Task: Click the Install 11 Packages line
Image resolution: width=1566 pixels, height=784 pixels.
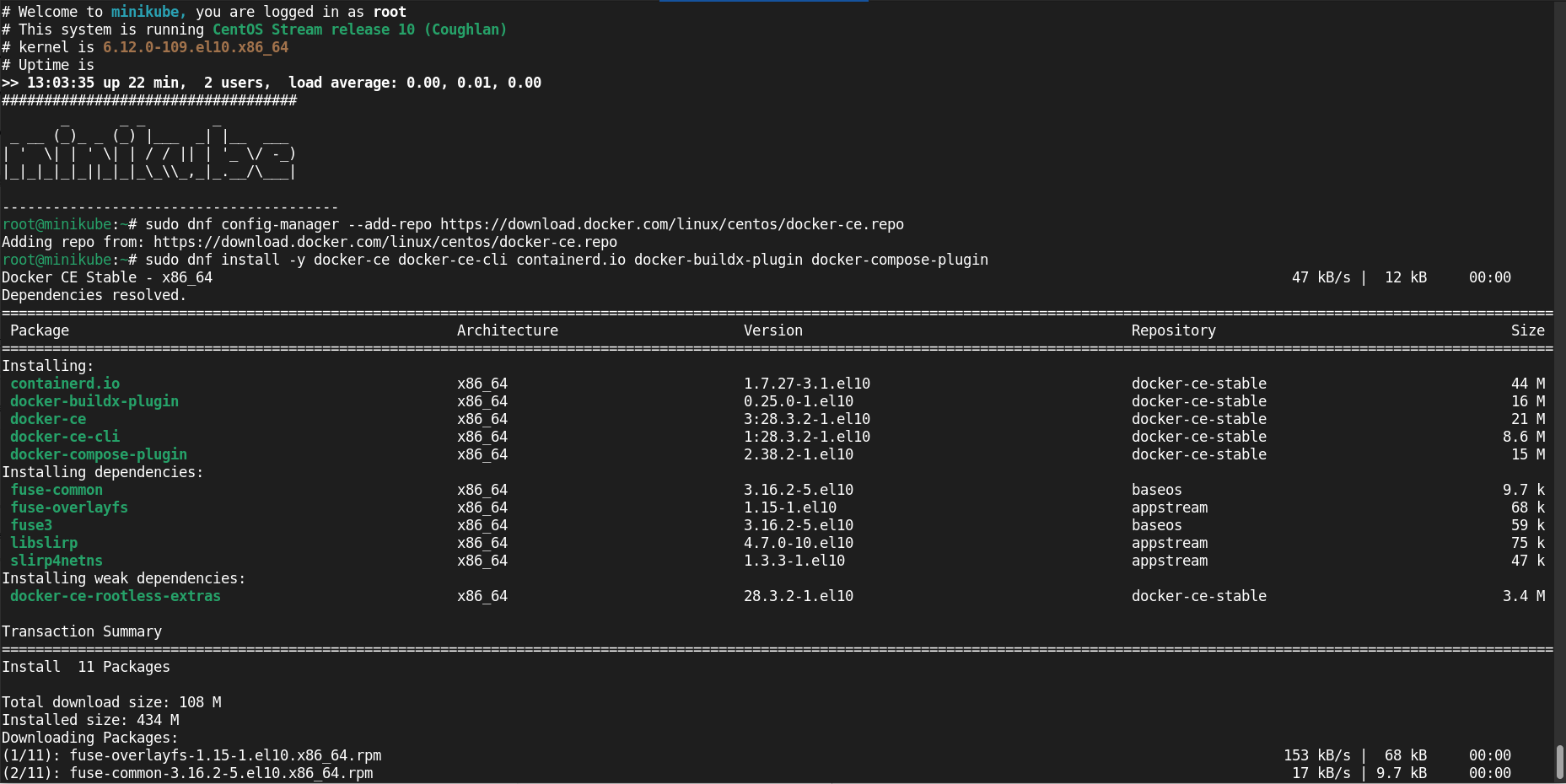Action: pos(86,667)
